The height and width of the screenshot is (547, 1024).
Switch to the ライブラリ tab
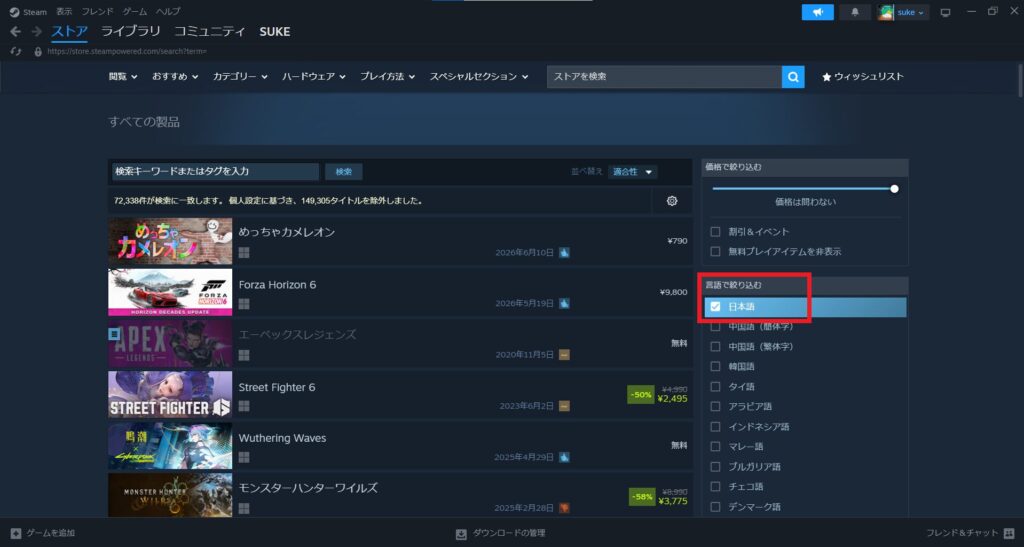click(x=131, y=31)
